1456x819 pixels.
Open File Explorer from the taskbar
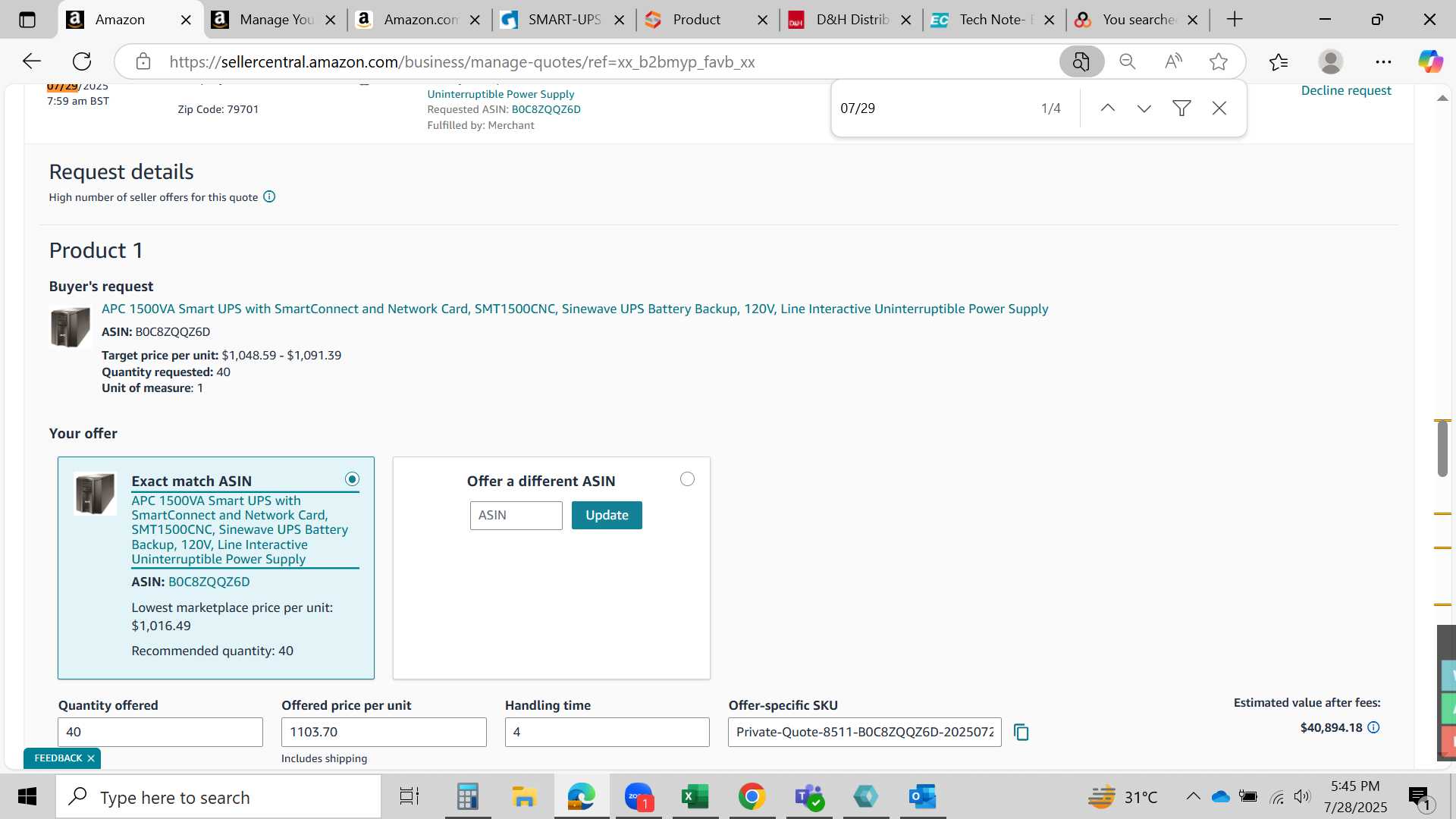pos(524,797)
